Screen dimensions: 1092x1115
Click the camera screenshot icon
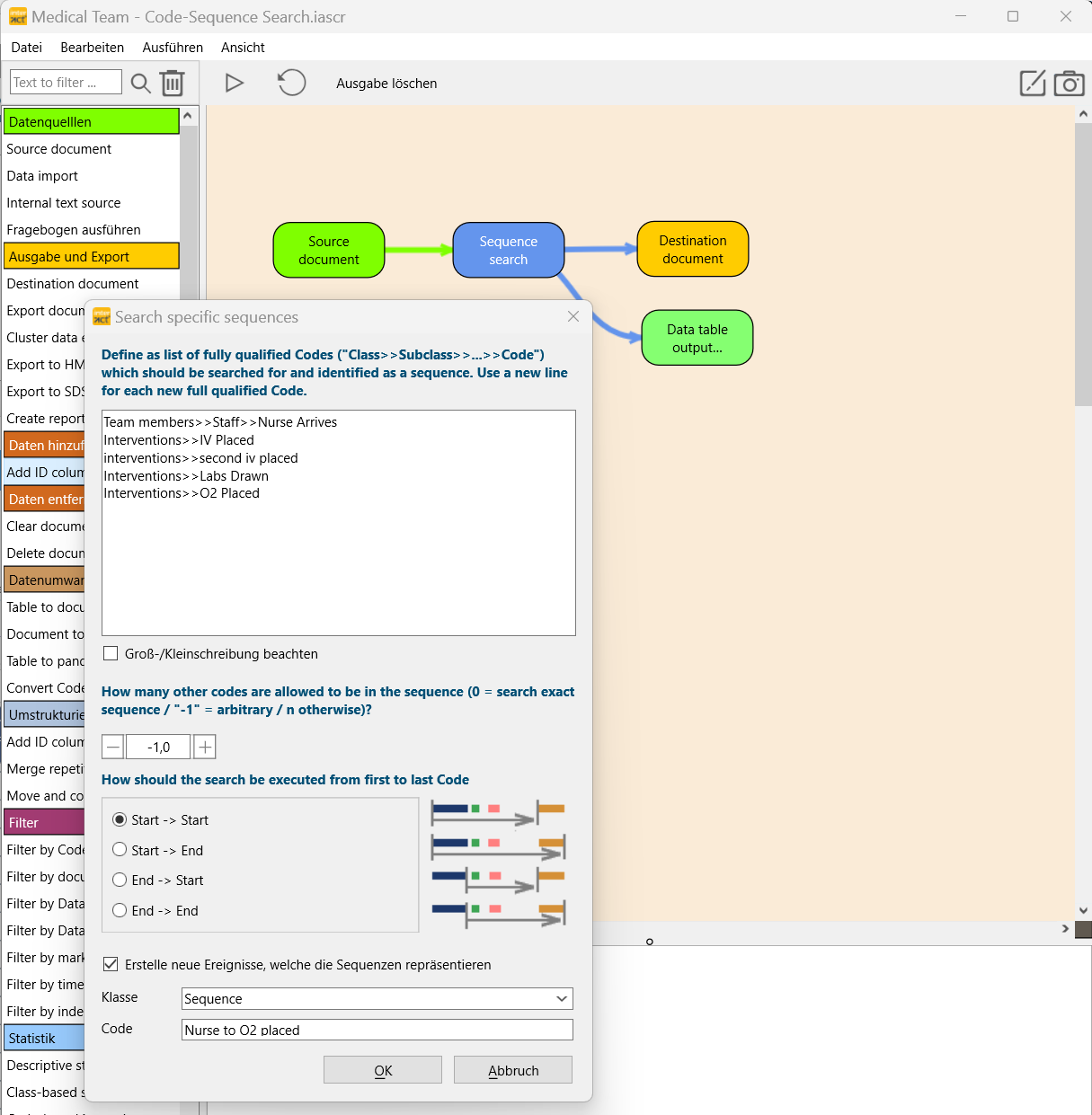1069,83
